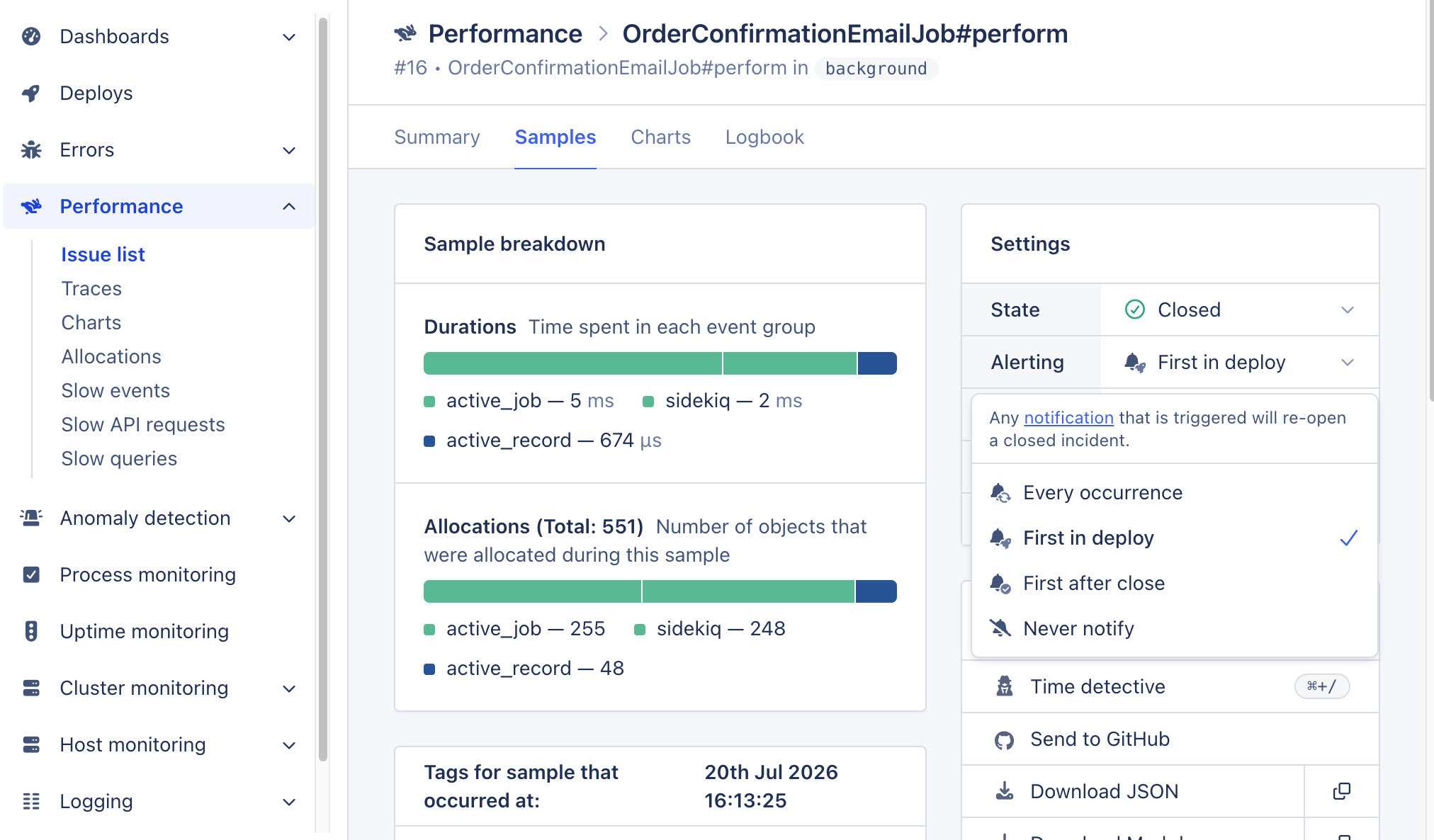
Task: Click green sidekiq legend swatch under Durations
Action: pyautogui.click(x=648, y=402)
